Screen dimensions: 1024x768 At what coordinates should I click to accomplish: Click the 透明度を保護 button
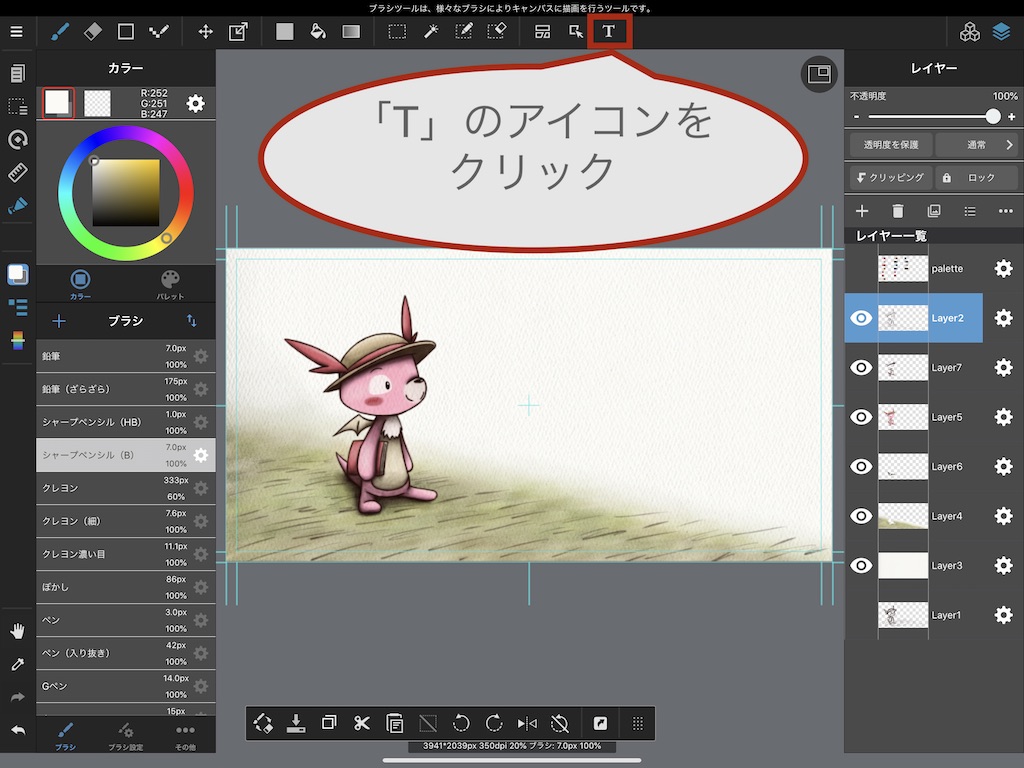coord(889,145)
